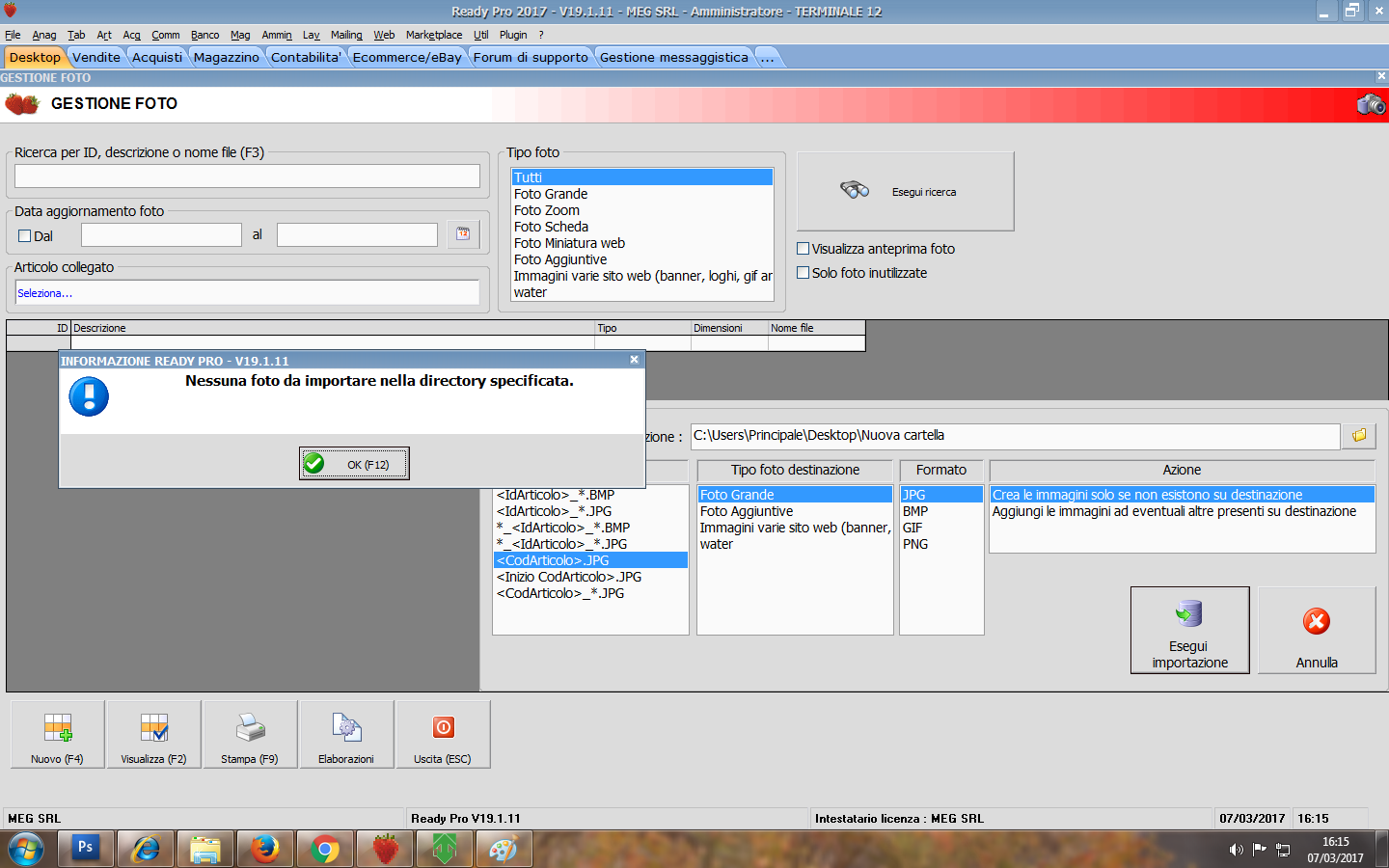Open the Comm menu
This screenshot has width=1389, height=868.
pyautogui.click(x=165, y=35)
